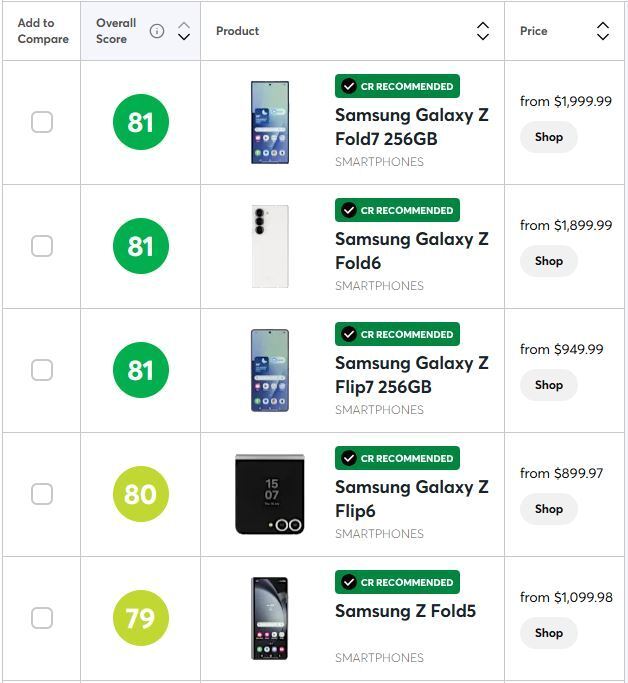Viewport: 628px width, 683px height.
Task: Sort the Product column
Action: tap(483, 31)
